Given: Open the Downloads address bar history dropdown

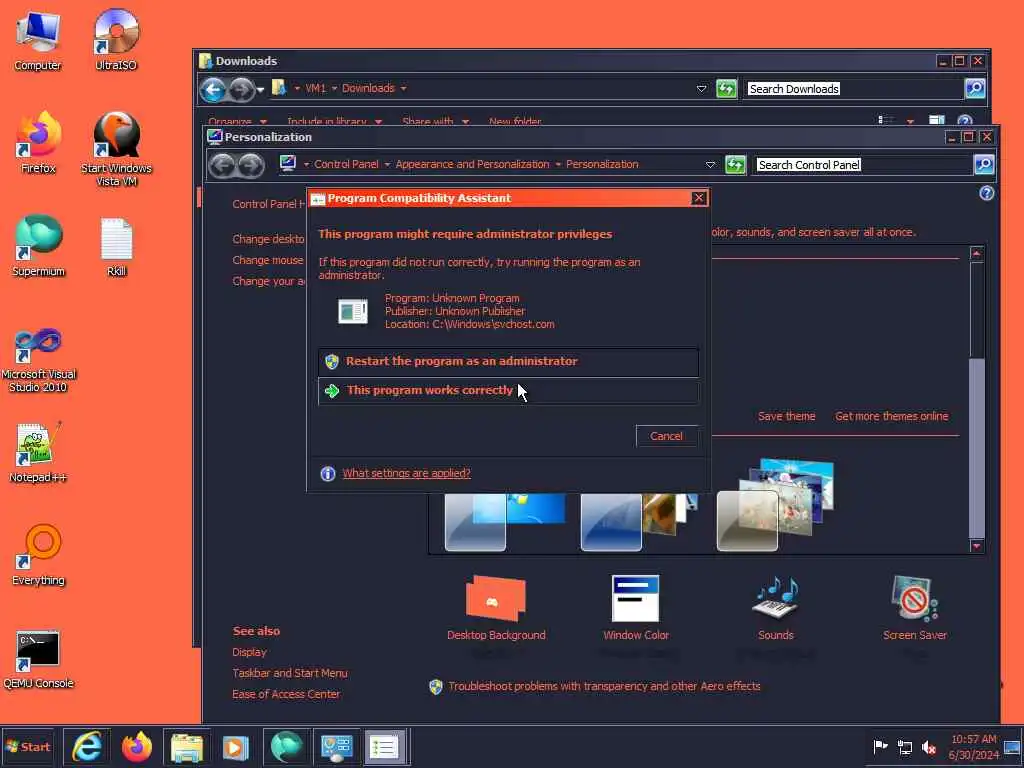Looking at the screenshot, I should click(701, 88).
